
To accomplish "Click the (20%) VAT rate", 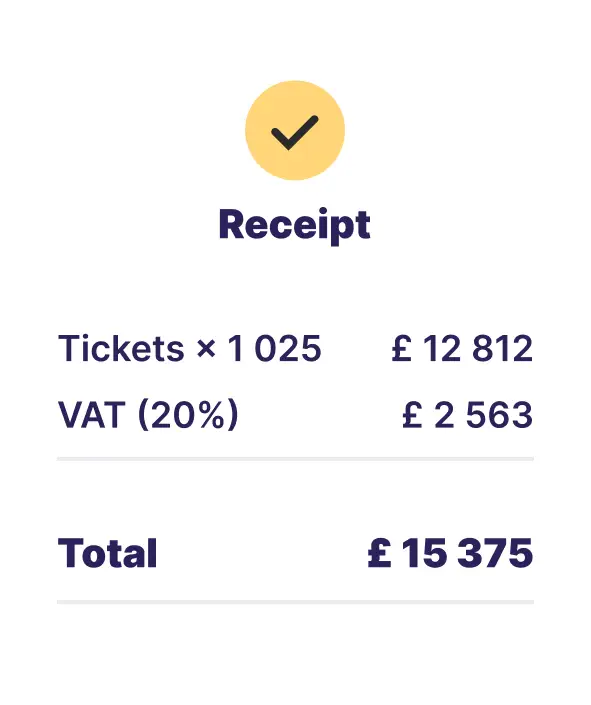I will pyautogui.click(x=188, y=415).
